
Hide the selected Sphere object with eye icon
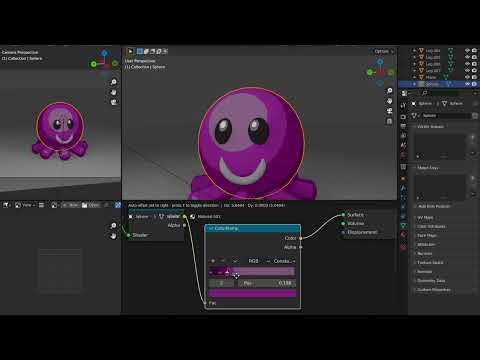pos(467,84)
